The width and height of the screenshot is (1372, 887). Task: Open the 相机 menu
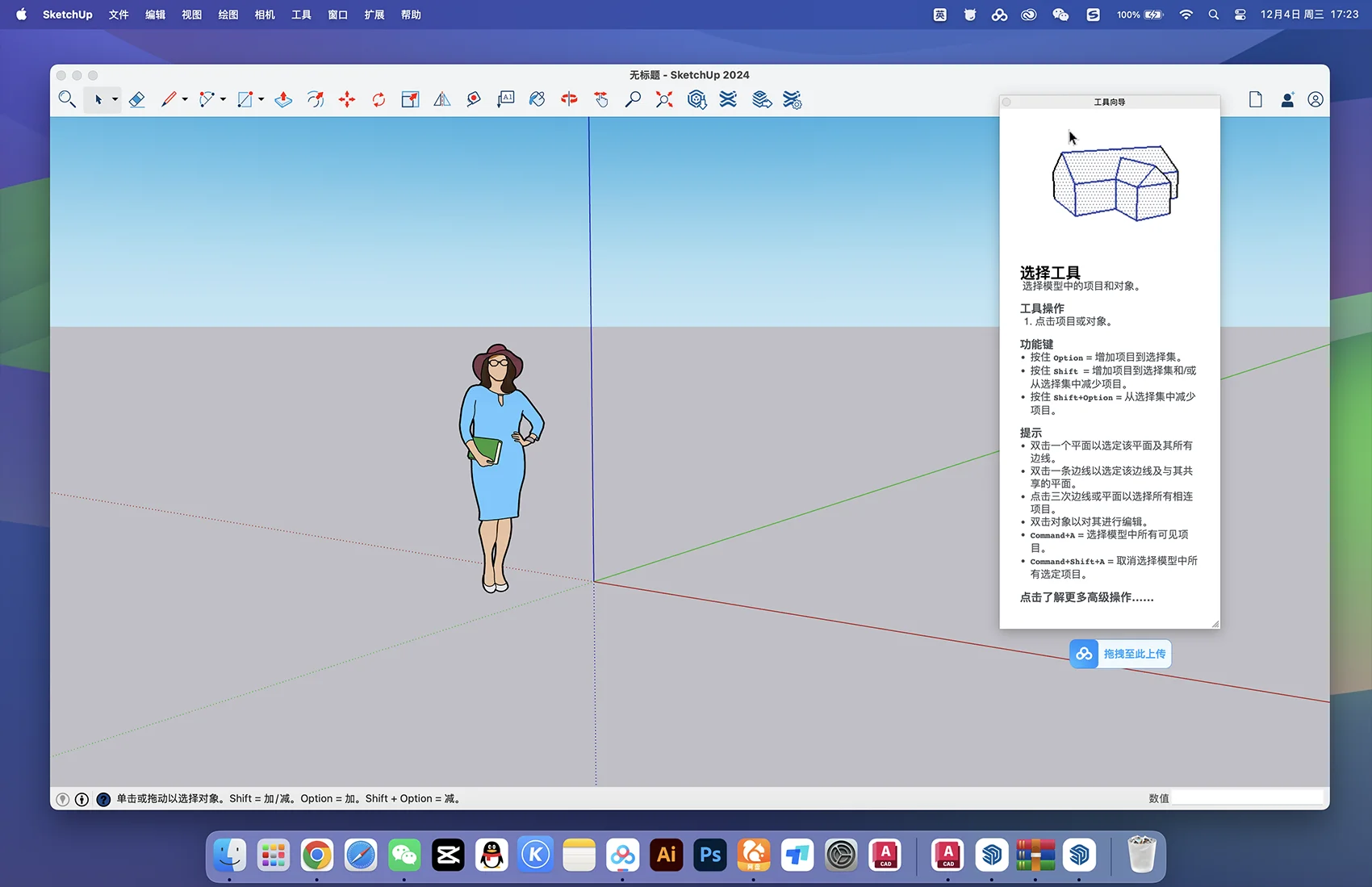tap(265, 15)
